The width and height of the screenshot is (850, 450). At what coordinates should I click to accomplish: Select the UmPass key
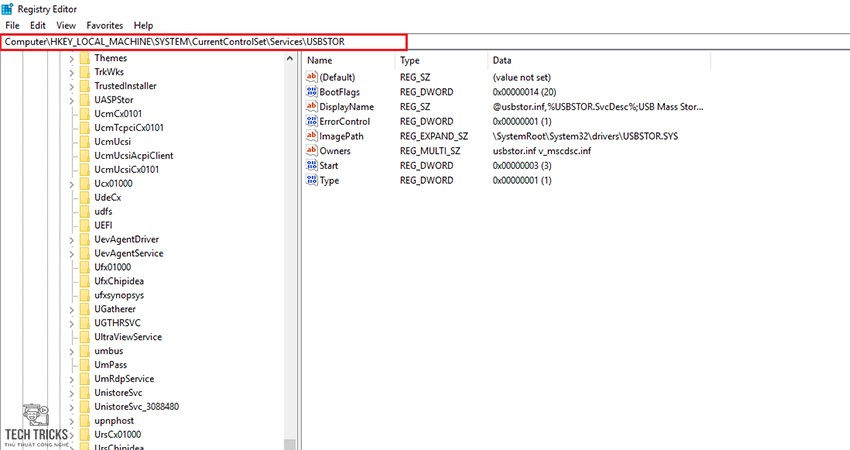pos(111,364)
